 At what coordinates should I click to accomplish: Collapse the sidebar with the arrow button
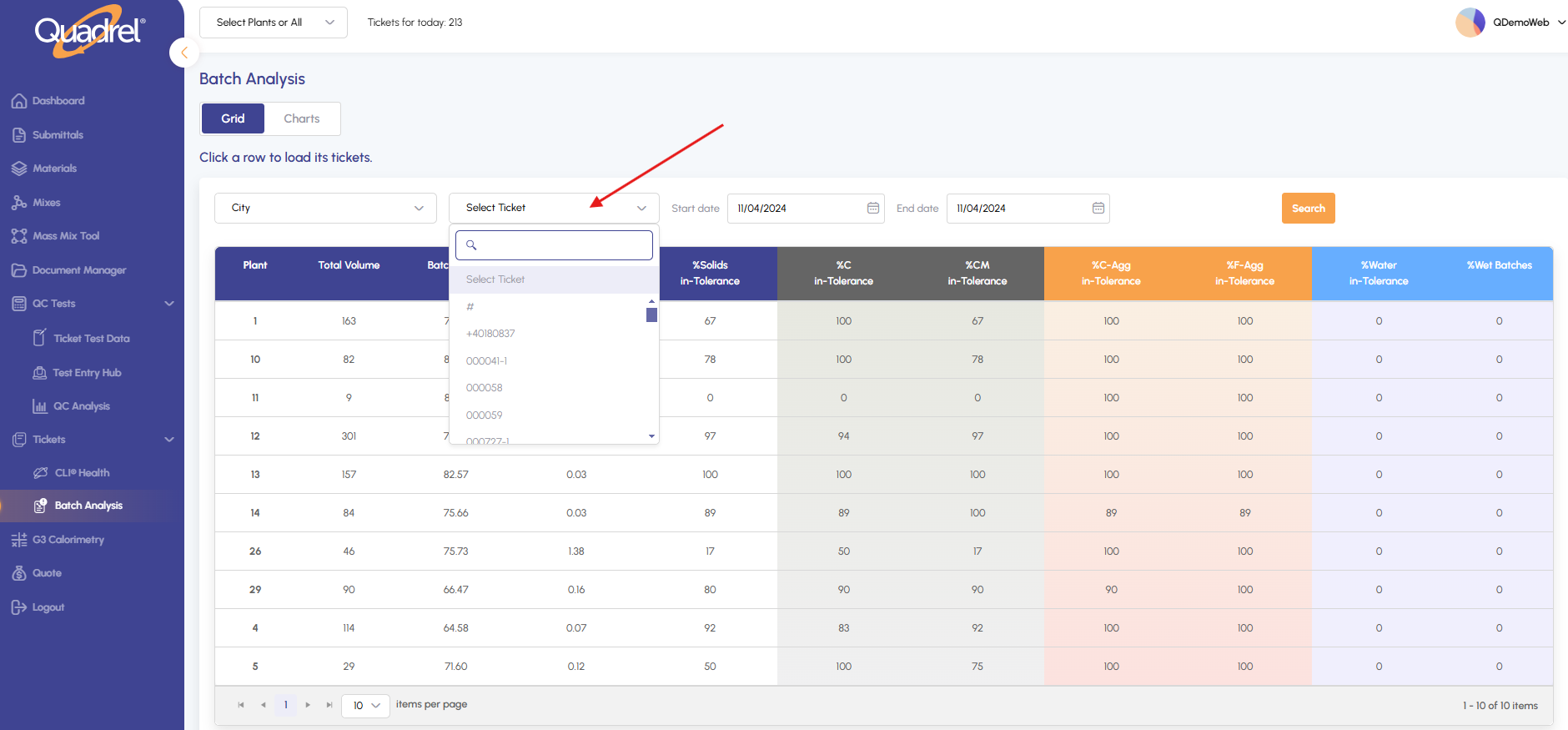[x=183, y=53]
